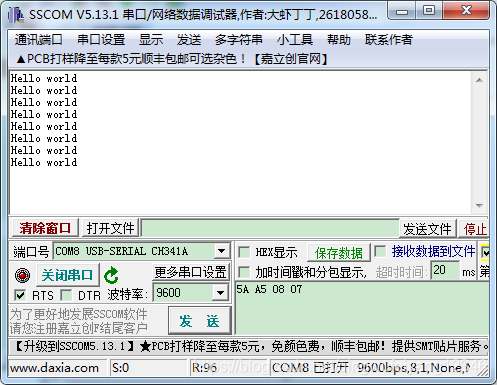Click the 保存数据 button
The width and height of the screenshot is (497, 385).
(339, 253)
